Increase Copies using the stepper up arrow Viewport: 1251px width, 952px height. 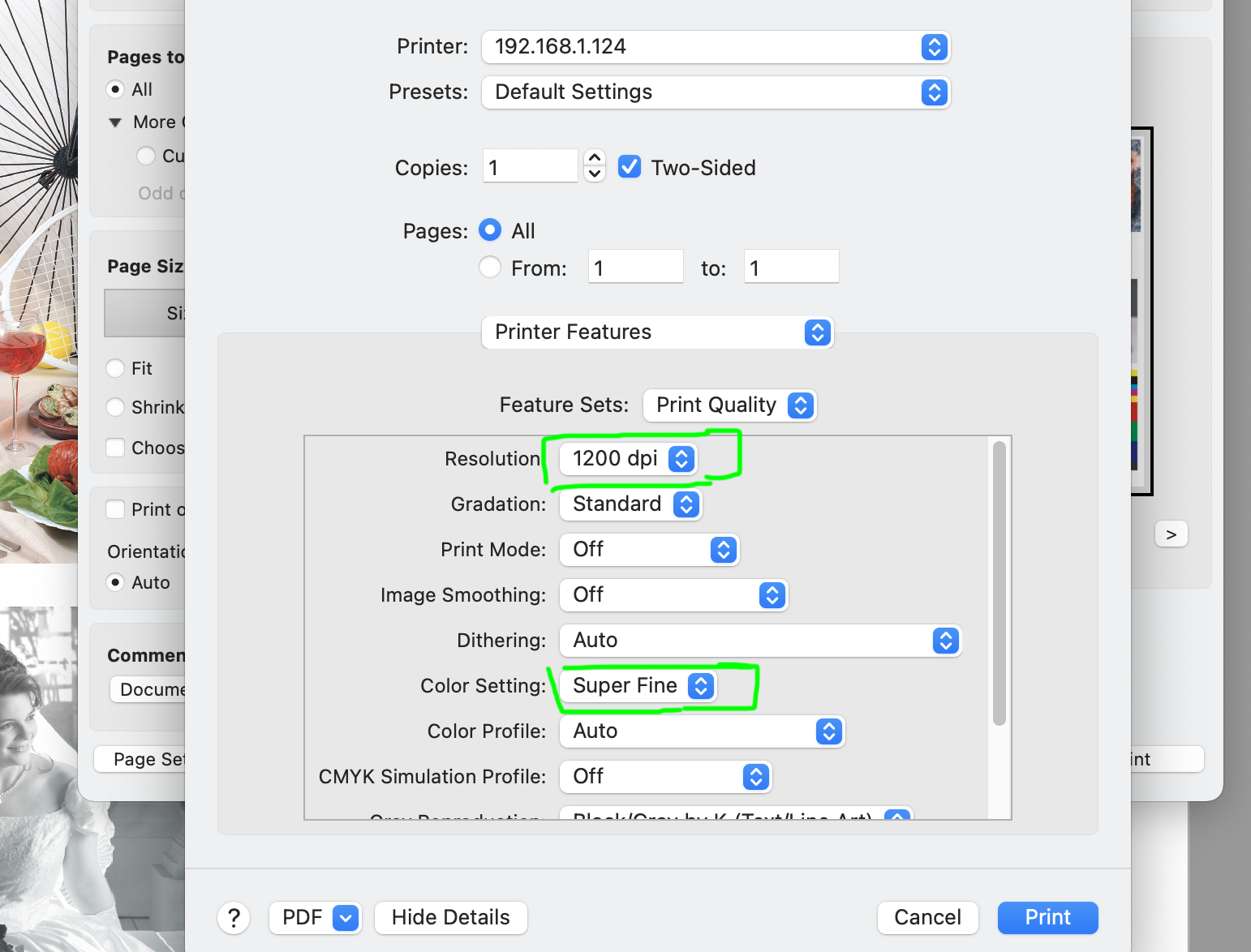point(594,159)
